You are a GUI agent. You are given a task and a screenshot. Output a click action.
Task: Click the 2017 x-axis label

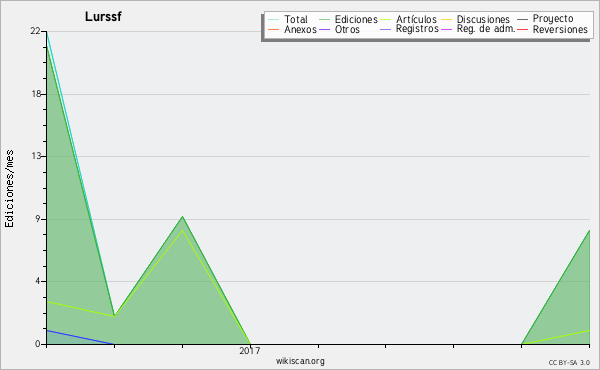[x=249, y=350]
